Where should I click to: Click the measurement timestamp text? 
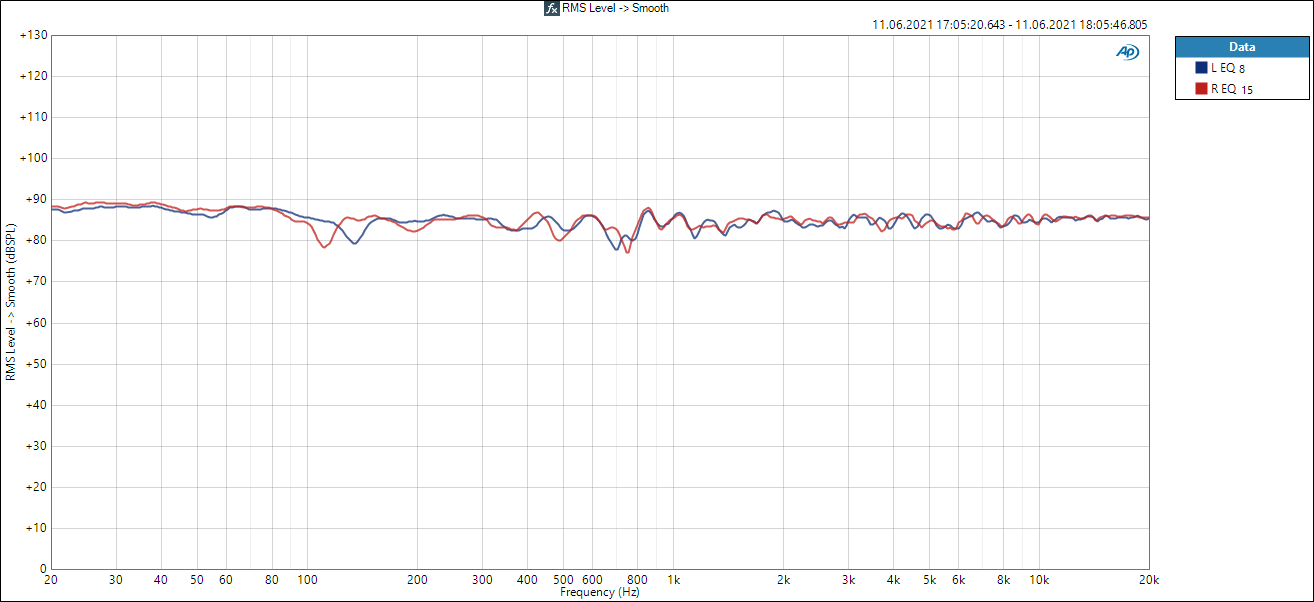(x=1010, y=25)
